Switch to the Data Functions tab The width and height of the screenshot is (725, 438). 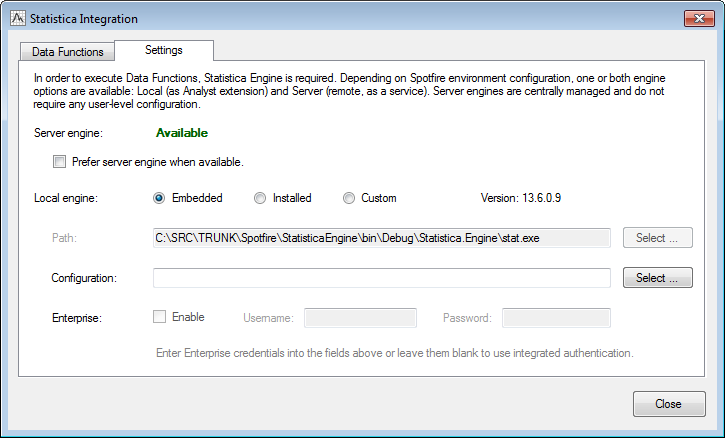[67, 51]
